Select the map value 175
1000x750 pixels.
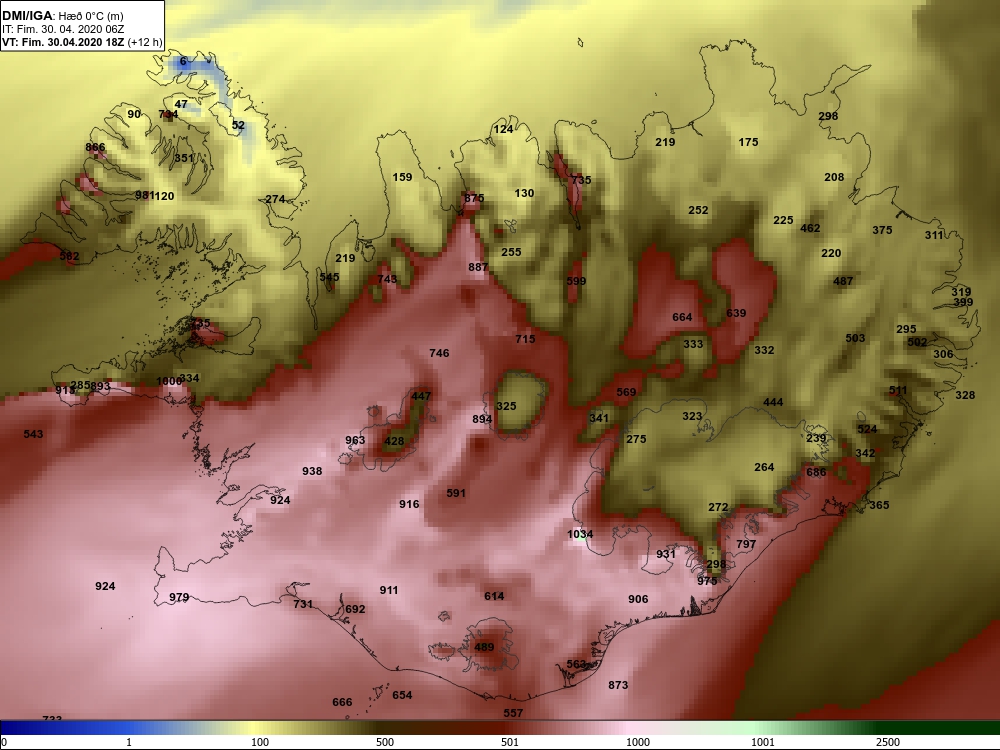pyautogui.click(x=749, y=142)
